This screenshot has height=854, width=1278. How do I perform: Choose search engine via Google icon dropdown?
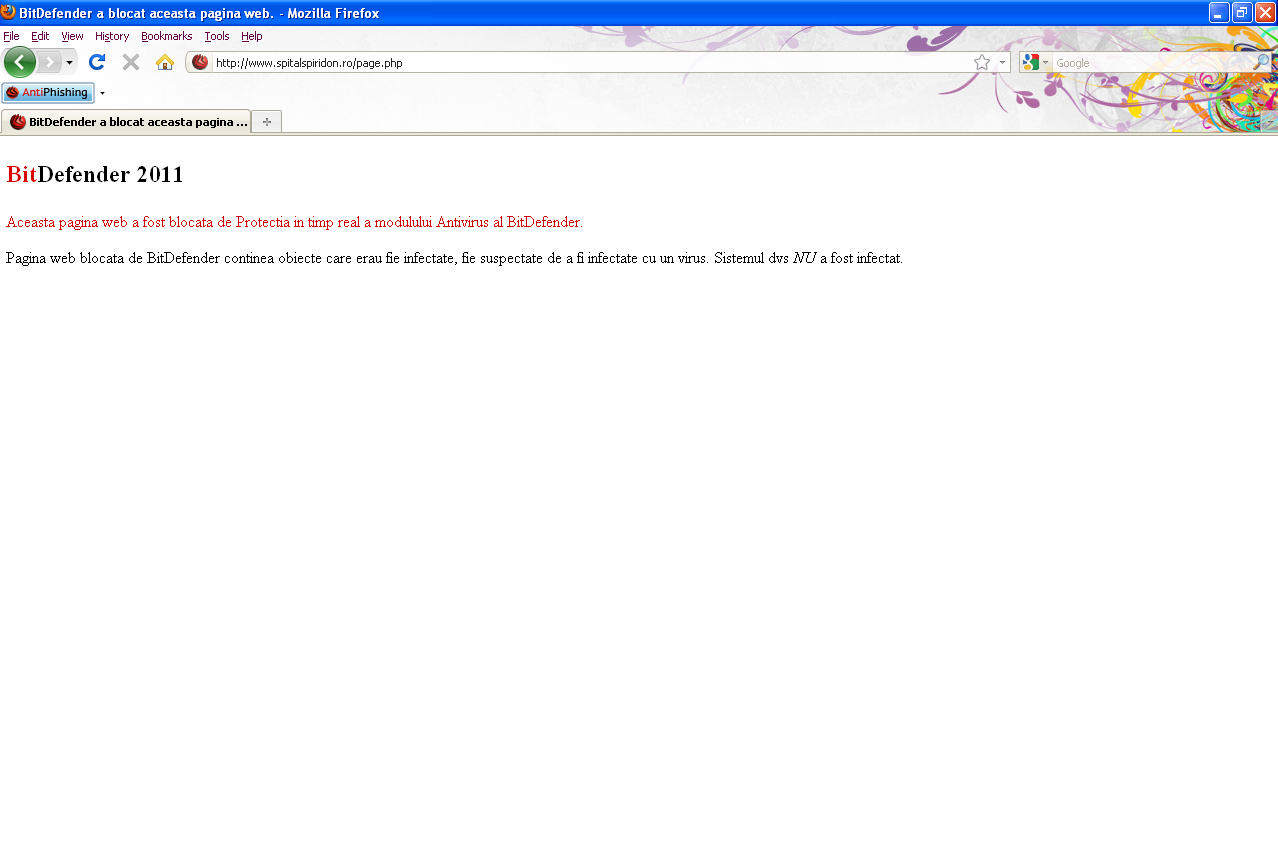1035,62
